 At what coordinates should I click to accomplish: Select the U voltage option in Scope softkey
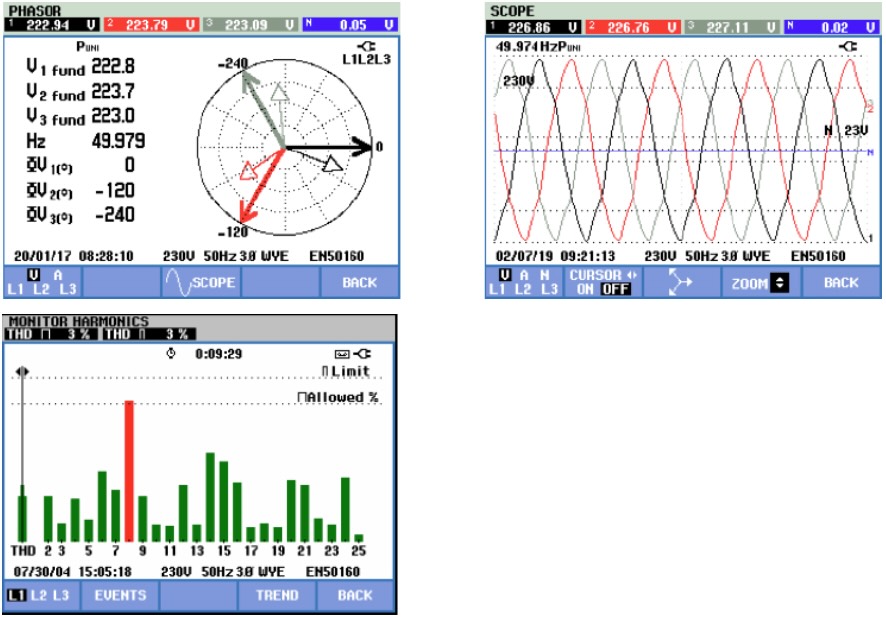tap(505, 275)
